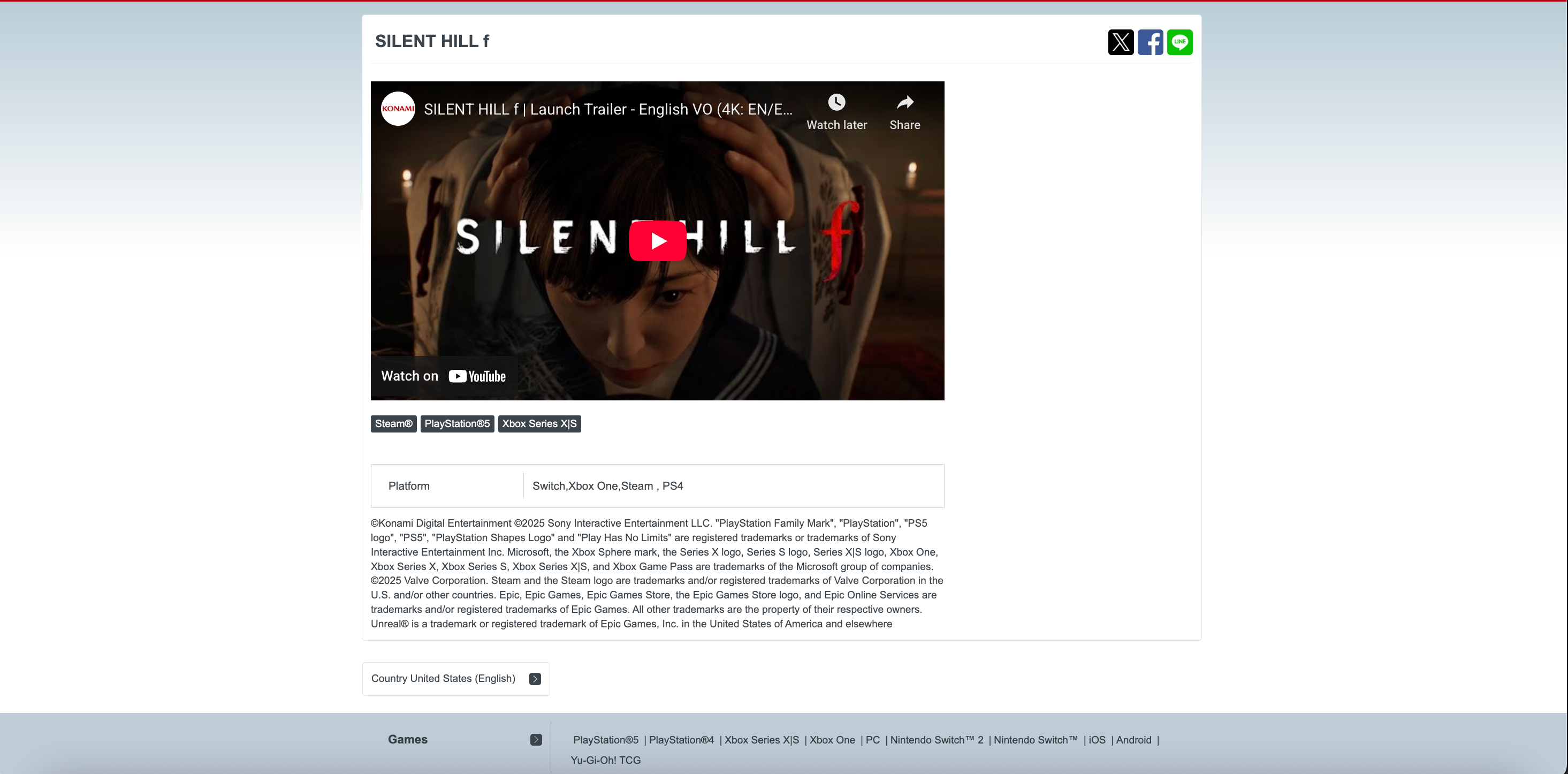Expand the Country United States selector
This screenshot has width=1568, height=774.
(x=456, y=679)
